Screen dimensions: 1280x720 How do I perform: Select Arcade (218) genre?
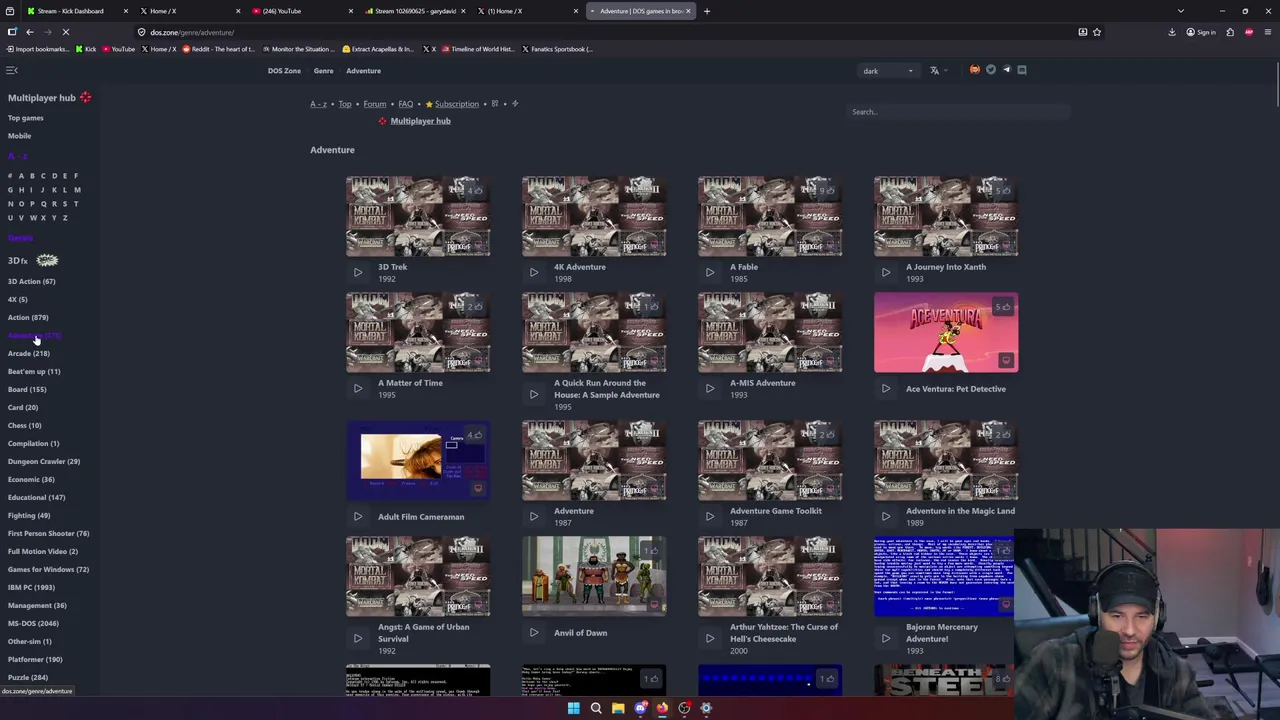(29, 353)
